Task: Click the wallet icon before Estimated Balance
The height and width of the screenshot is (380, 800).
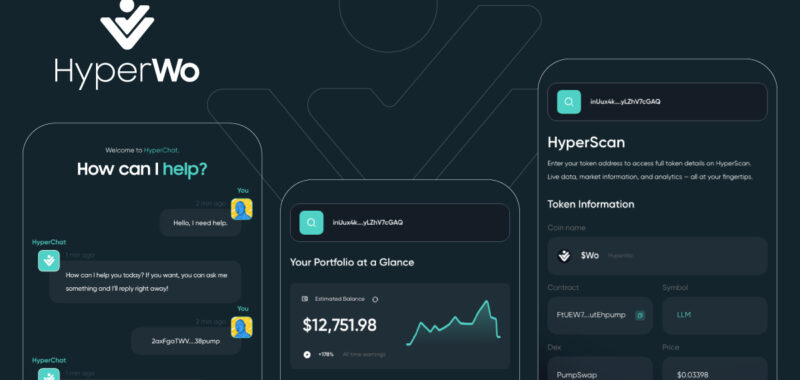Action: point(305,299)
